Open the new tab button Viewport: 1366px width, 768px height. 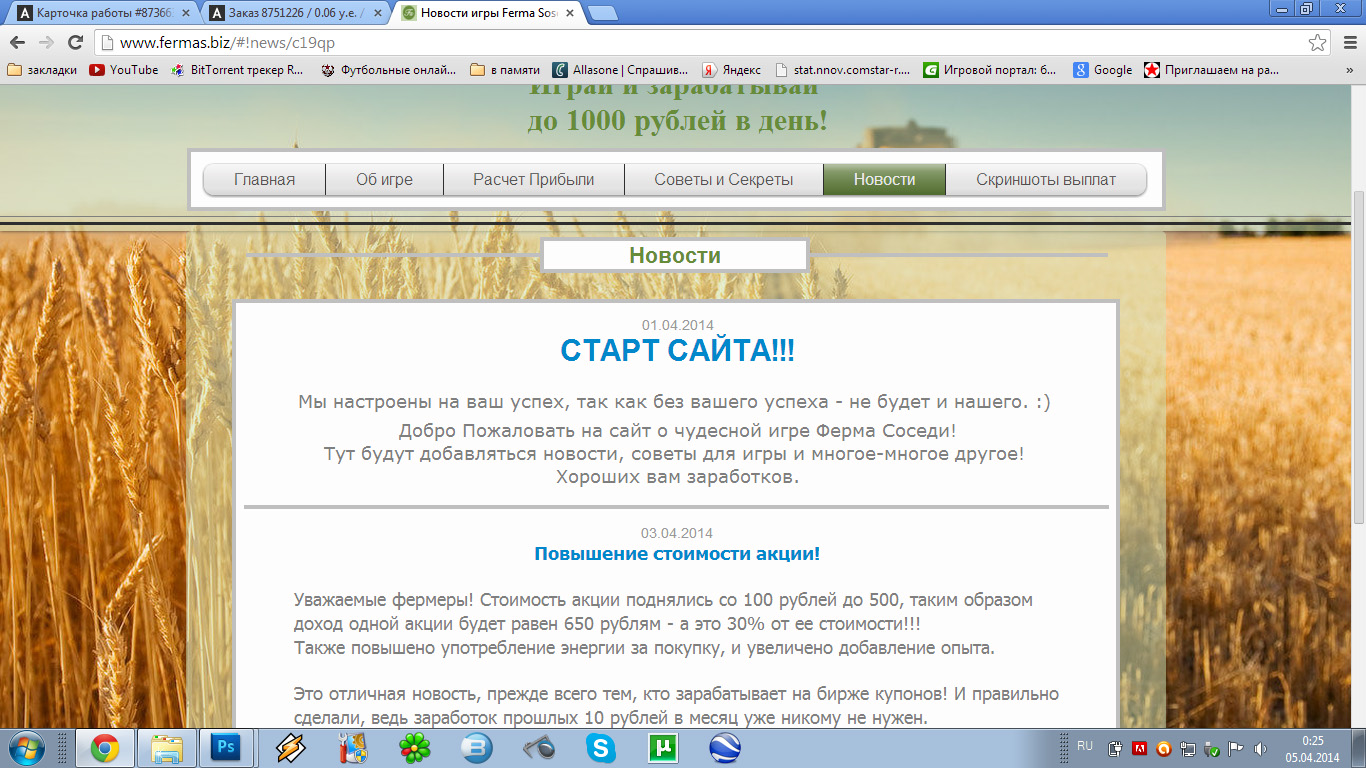click(602, 13)
